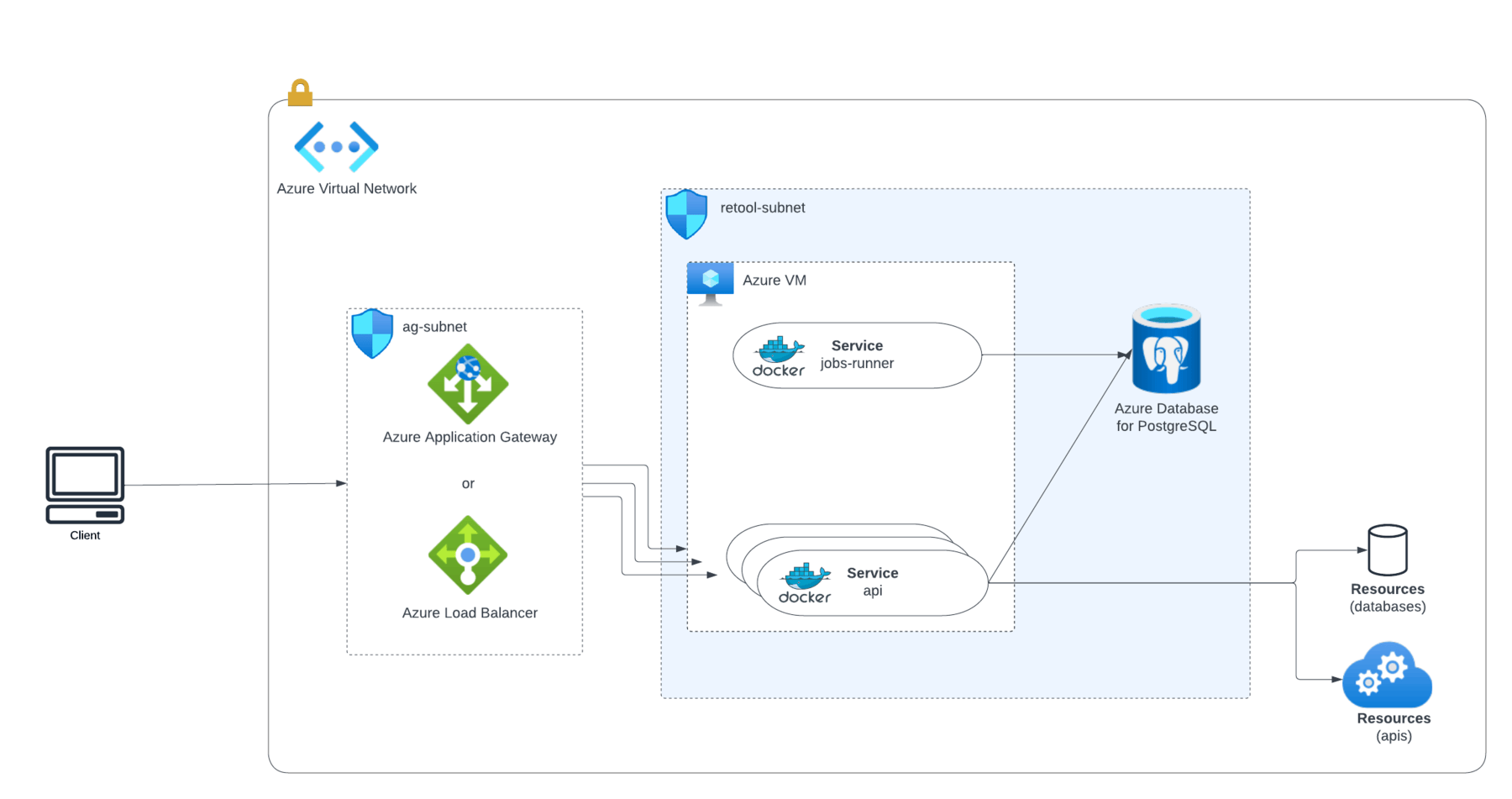
Task: Click the "ag-subnet" label
Action: [x=434, y=327]
